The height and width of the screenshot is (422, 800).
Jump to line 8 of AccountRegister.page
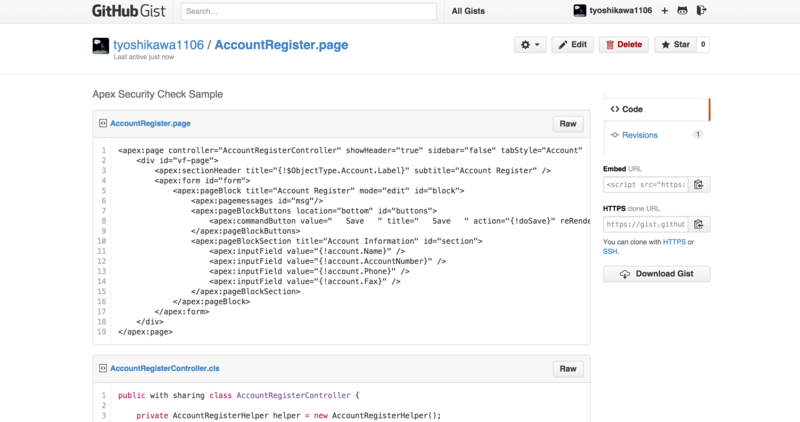tap(104, 221)
